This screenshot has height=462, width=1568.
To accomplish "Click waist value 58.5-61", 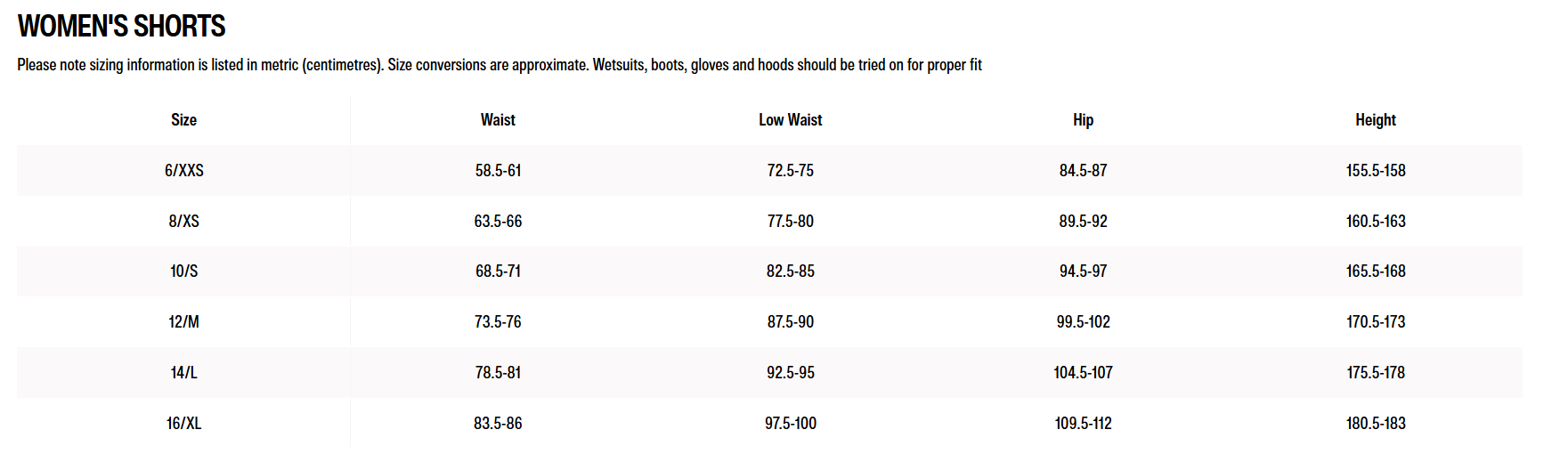I will pyautogui.click(x=498, y=170).
